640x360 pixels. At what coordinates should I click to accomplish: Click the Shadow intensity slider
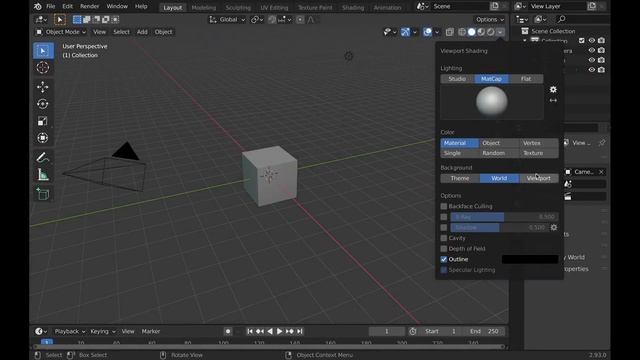499,227
